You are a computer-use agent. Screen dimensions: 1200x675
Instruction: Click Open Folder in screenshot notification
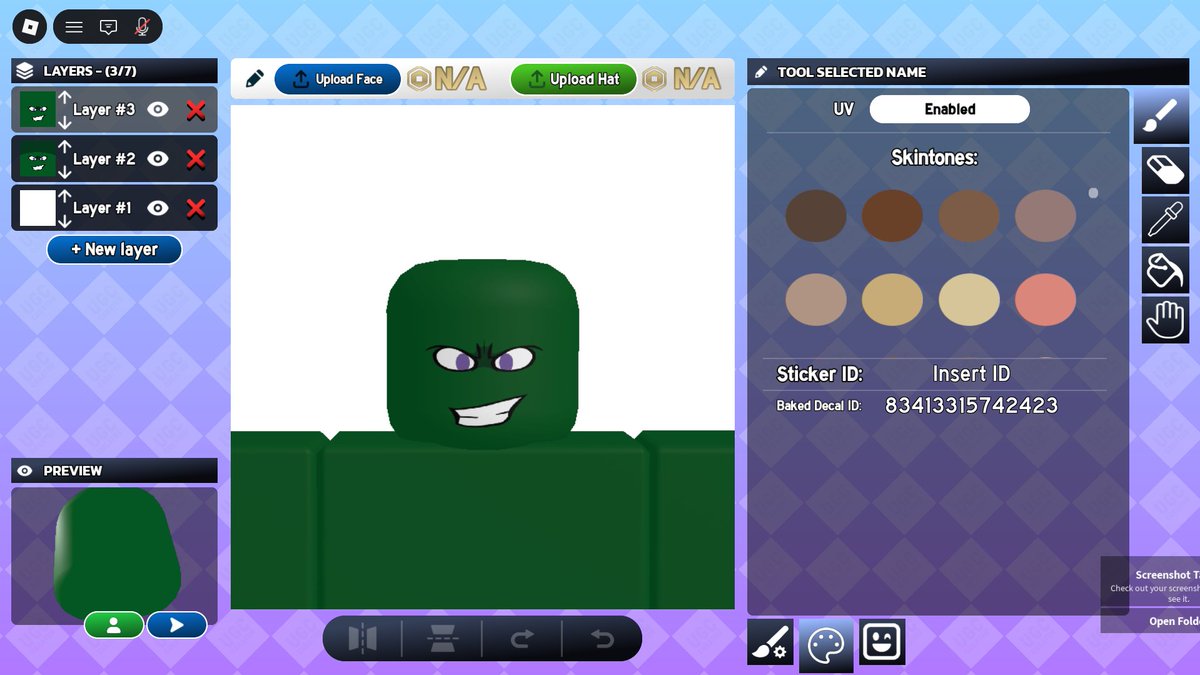[1174, 621]
